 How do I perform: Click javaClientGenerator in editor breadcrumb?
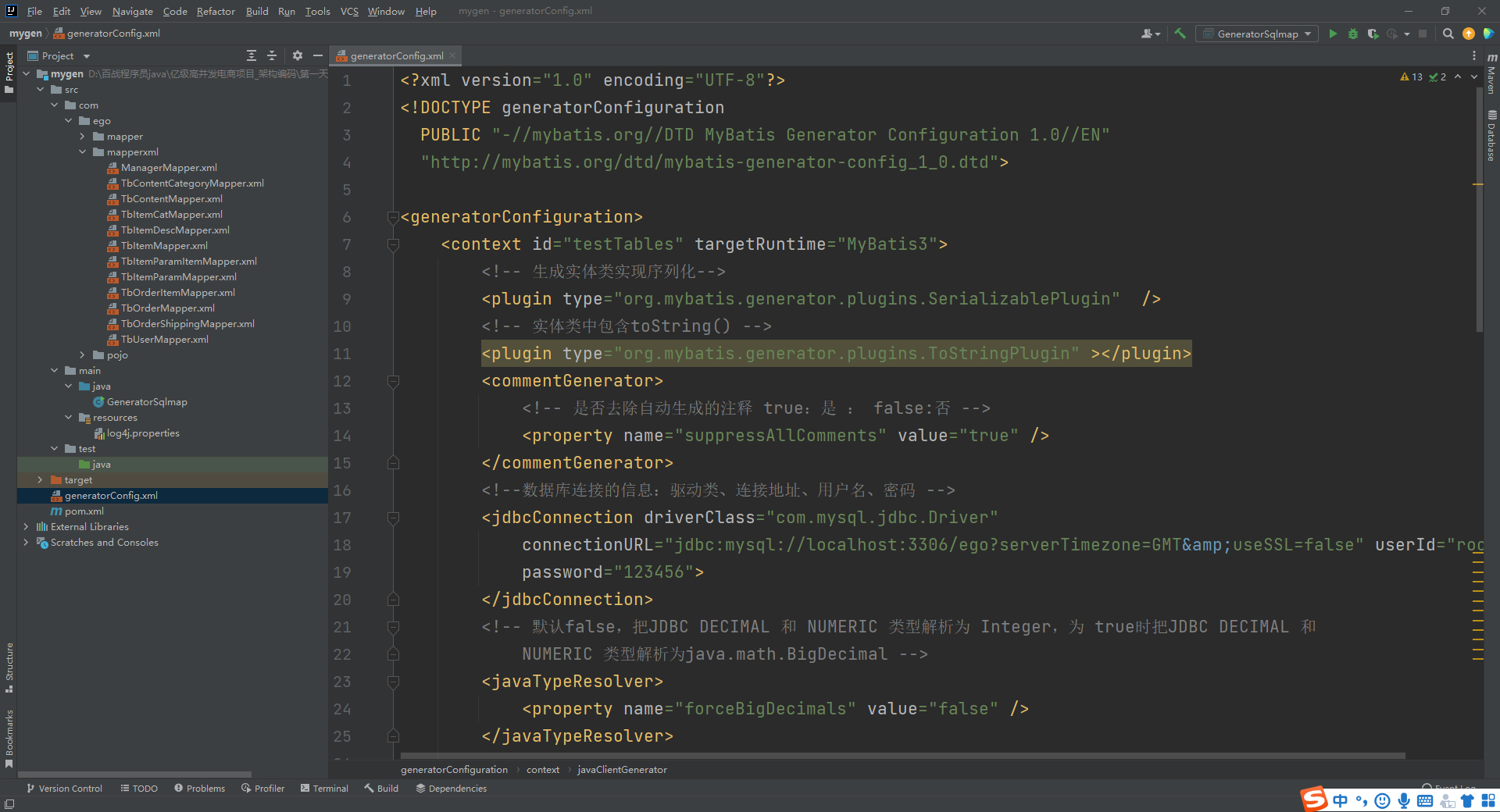coord(622,770)
